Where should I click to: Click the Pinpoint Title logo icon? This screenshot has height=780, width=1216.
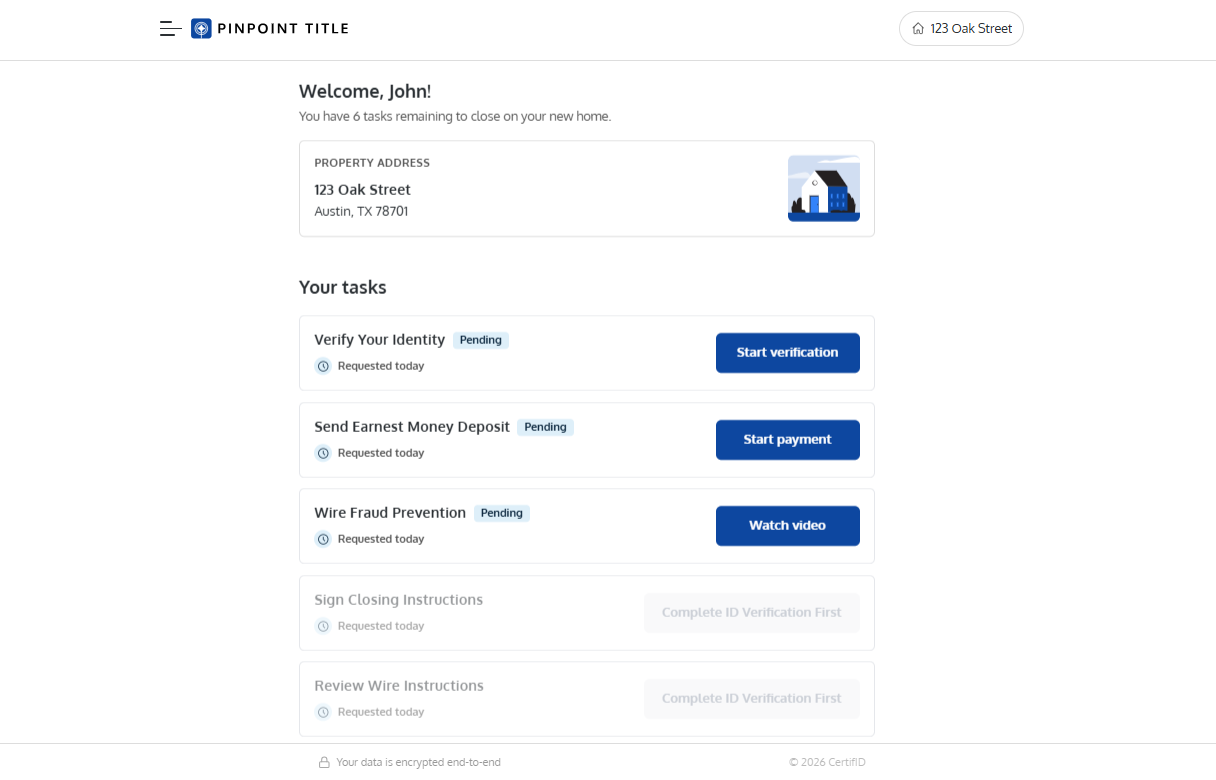[201, 29]
